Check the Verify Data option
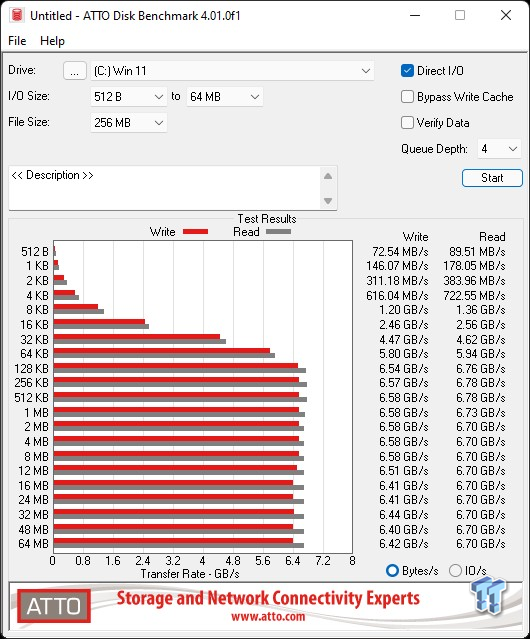The height and width of the screenshot is (639, 530). [x=407, y=123]
